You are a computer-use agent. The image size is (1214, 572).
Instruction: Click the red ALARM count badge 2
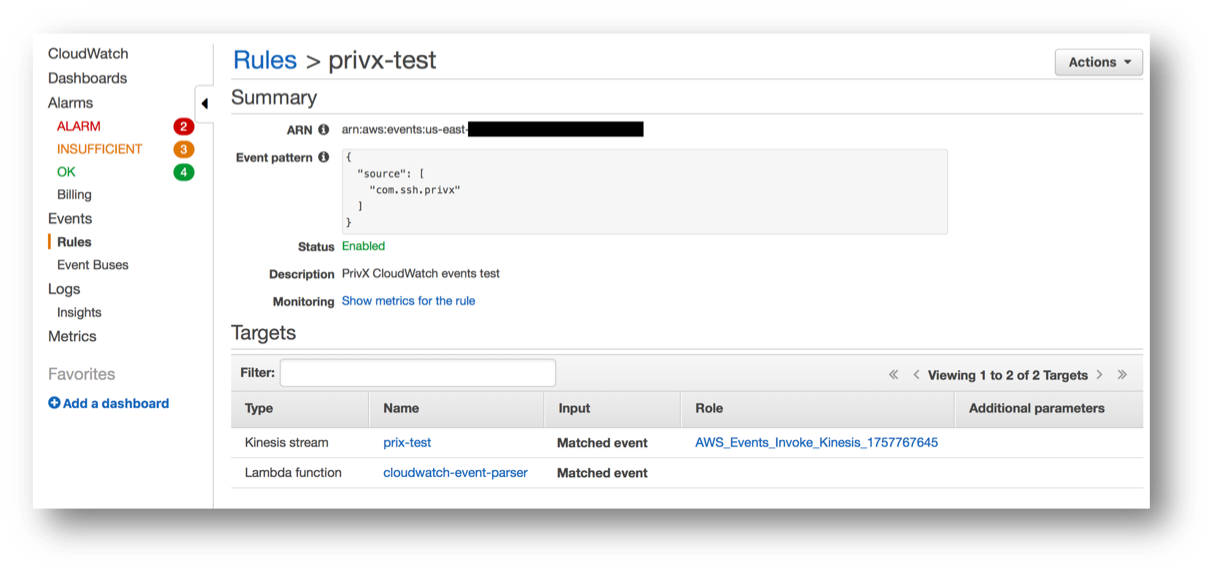tap(184, 126)
